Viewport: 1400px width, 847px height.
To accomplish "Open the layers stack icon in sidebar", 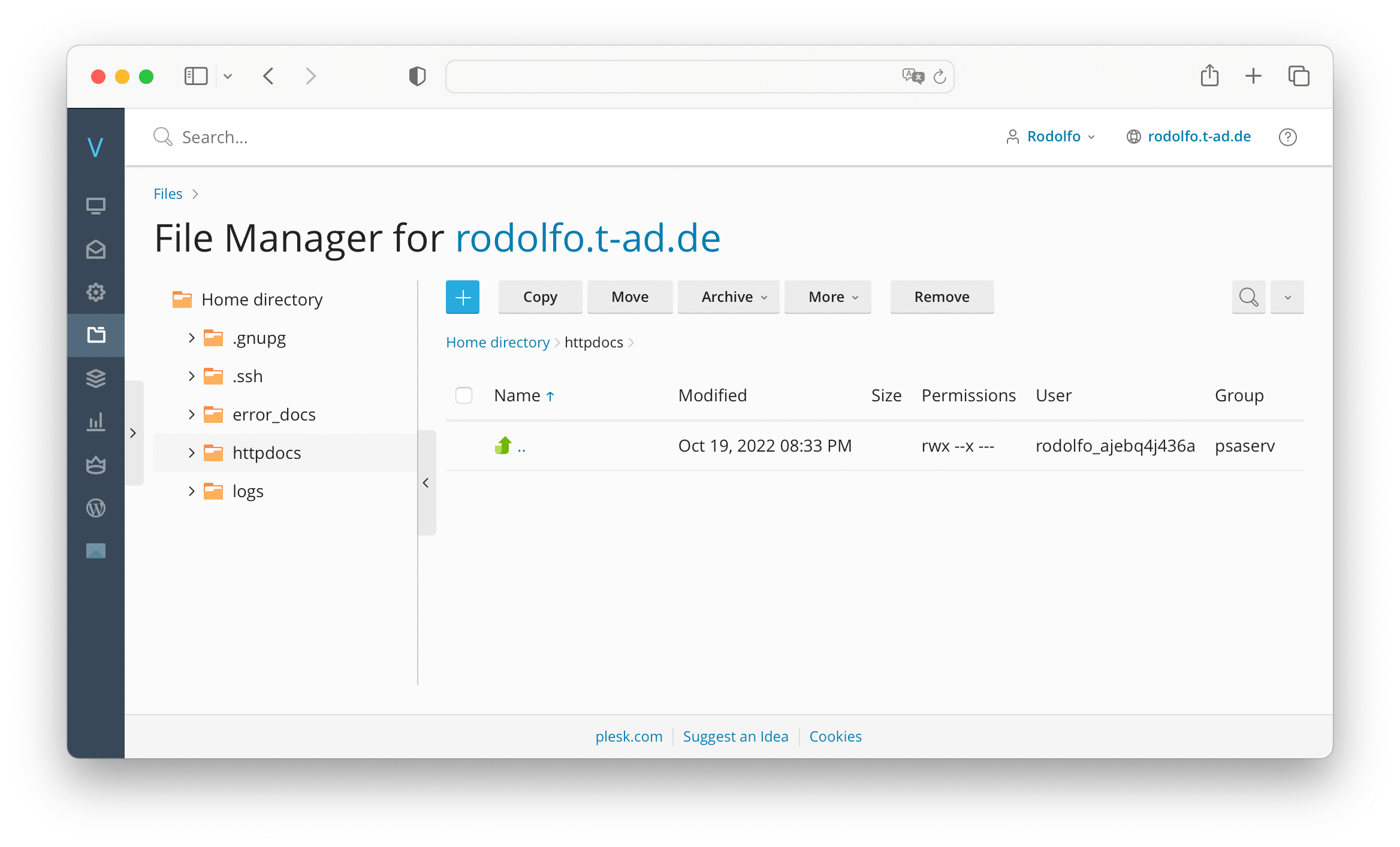I will click(x=96, y=379).
